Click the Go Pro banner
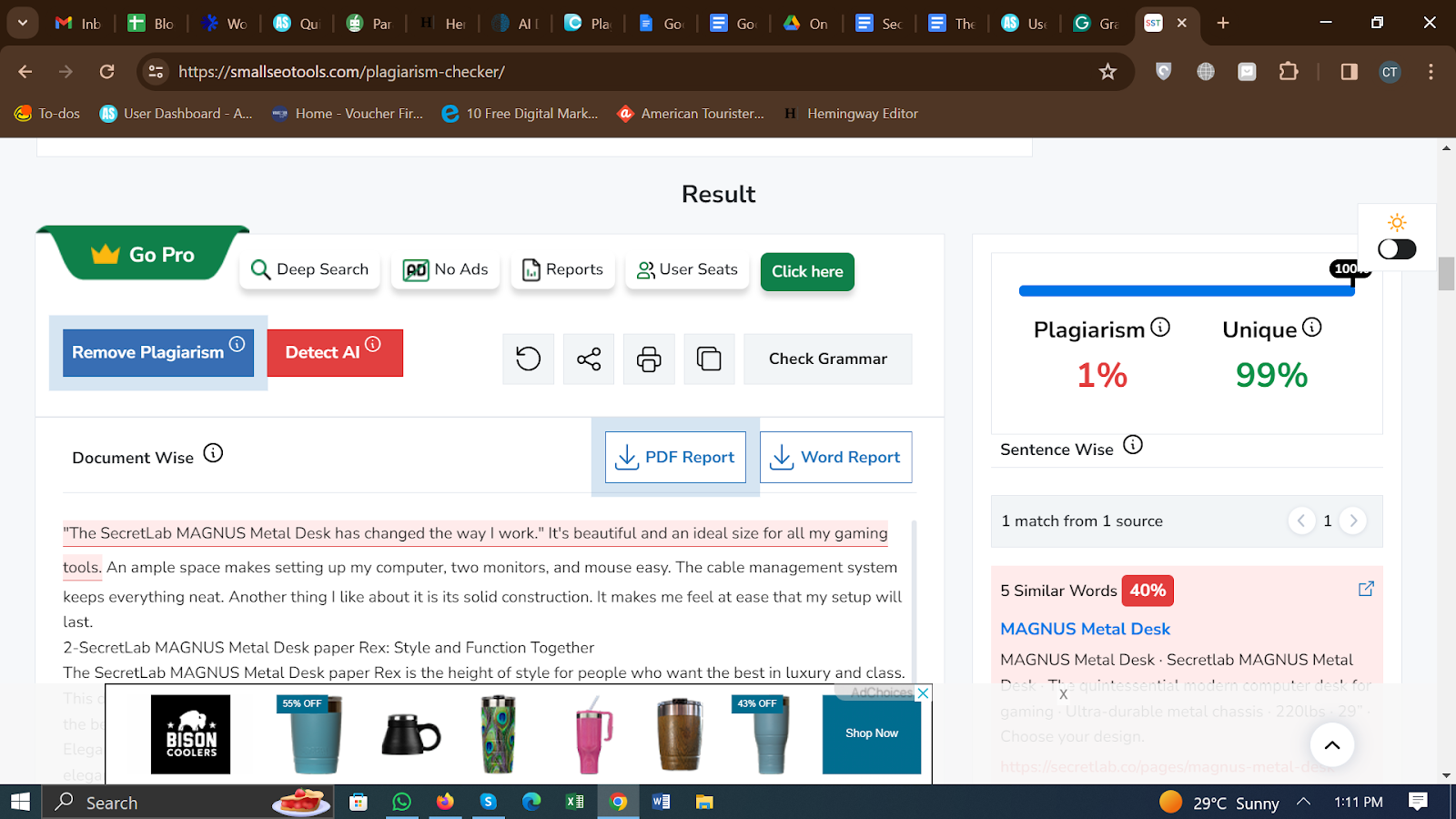The image size is (1456, 819). click(x=144, y=255)
